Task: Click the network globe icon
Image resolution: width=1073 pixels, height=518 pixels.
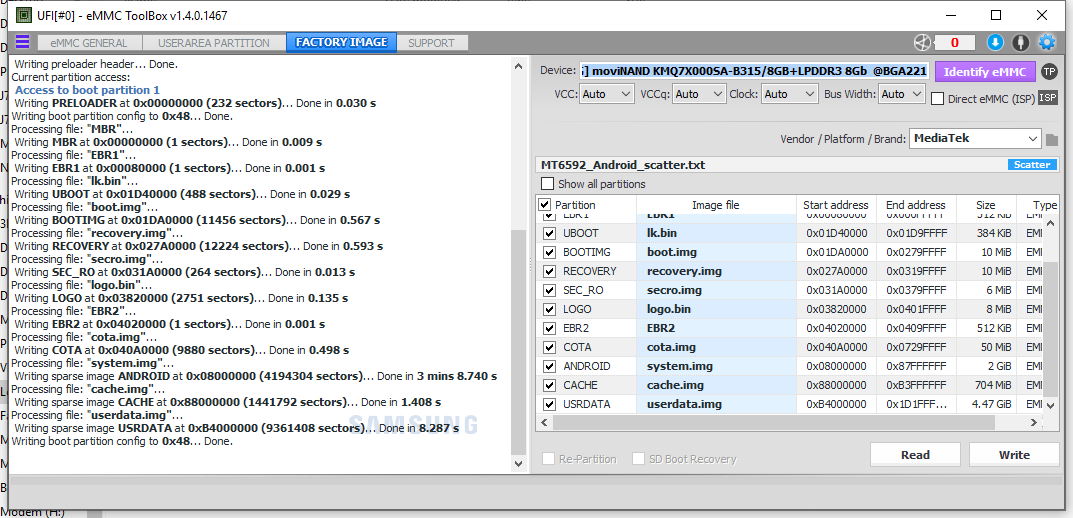Action: tap(922, 42)
